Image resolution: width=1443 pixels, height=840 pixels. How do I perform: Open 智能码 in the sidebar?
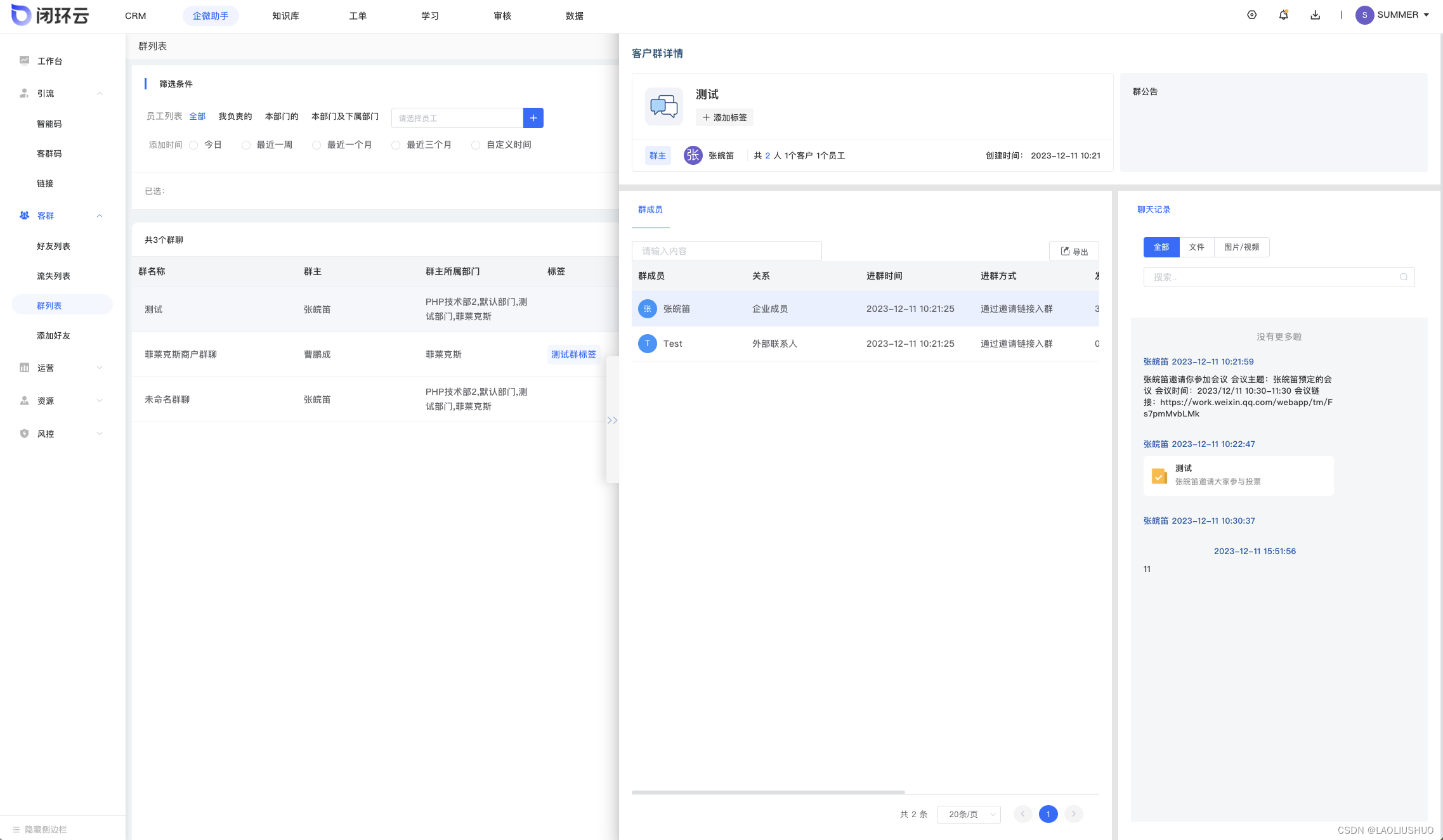tap(49, 124)
